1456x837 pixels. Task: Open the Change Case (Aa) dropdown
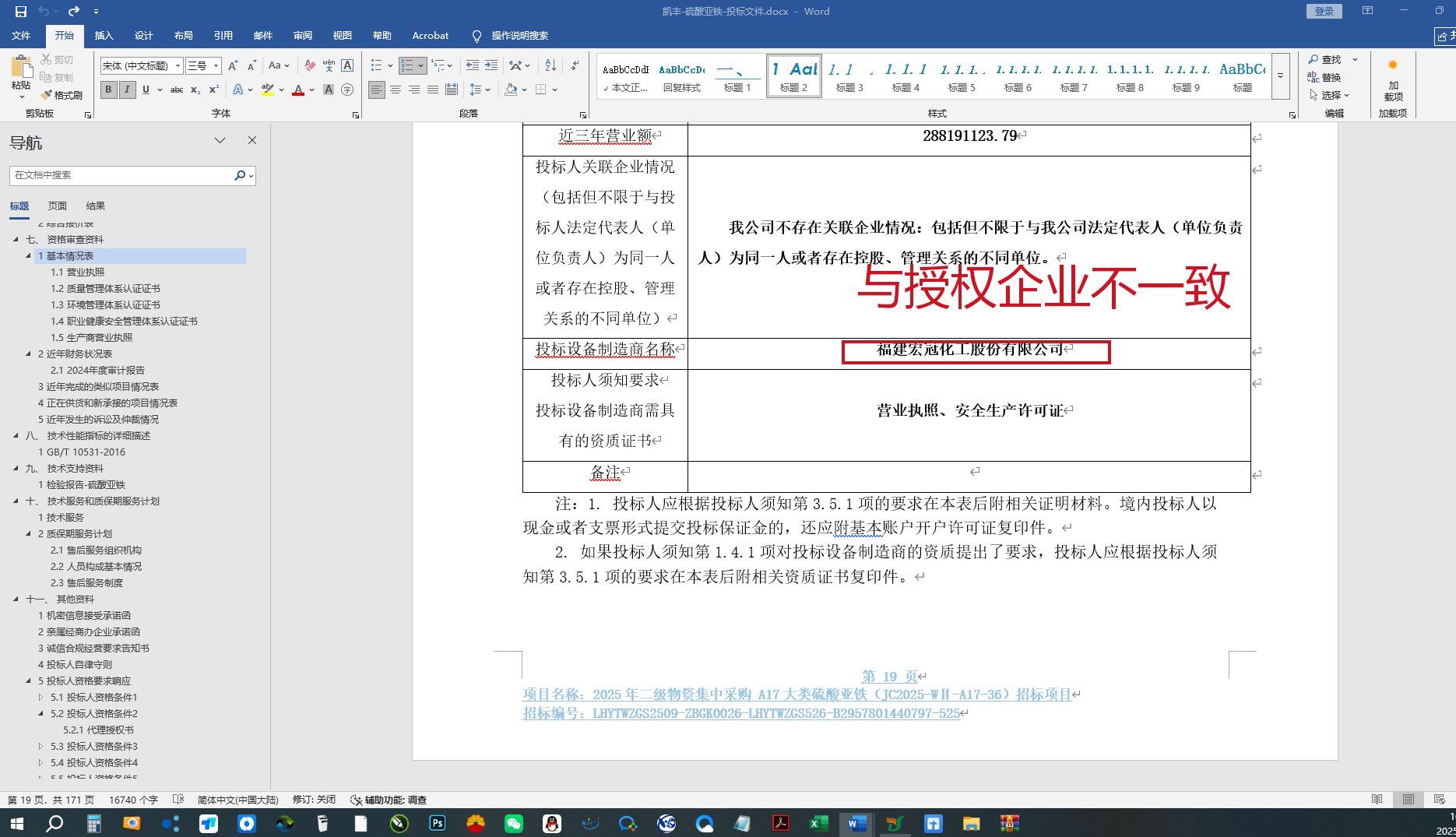pyautogui.click(x=278, y=66)
